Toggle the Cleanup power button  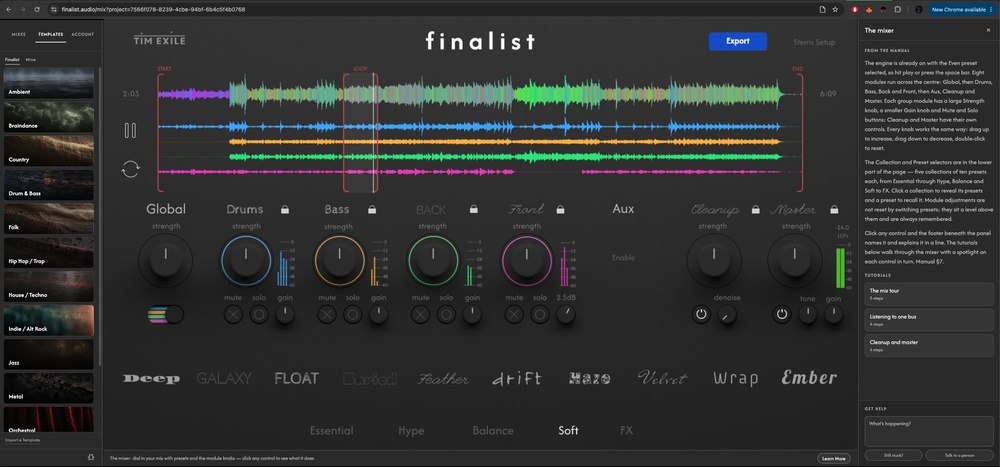pyautogui.click(x=702, y=314)
